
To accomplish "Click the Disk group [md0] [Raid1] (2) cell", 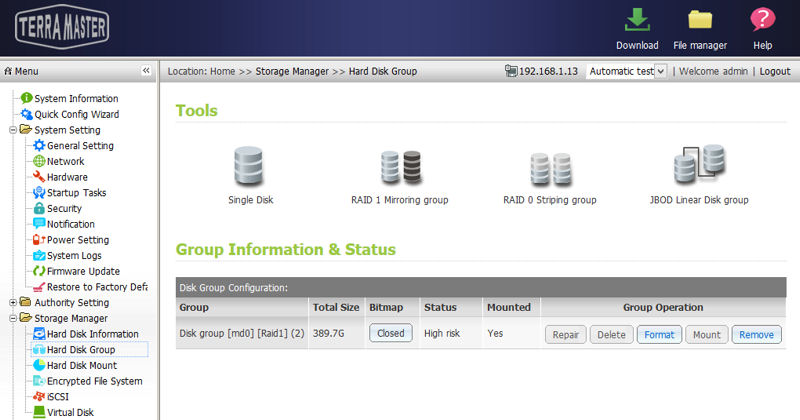I will coord(241,333).
